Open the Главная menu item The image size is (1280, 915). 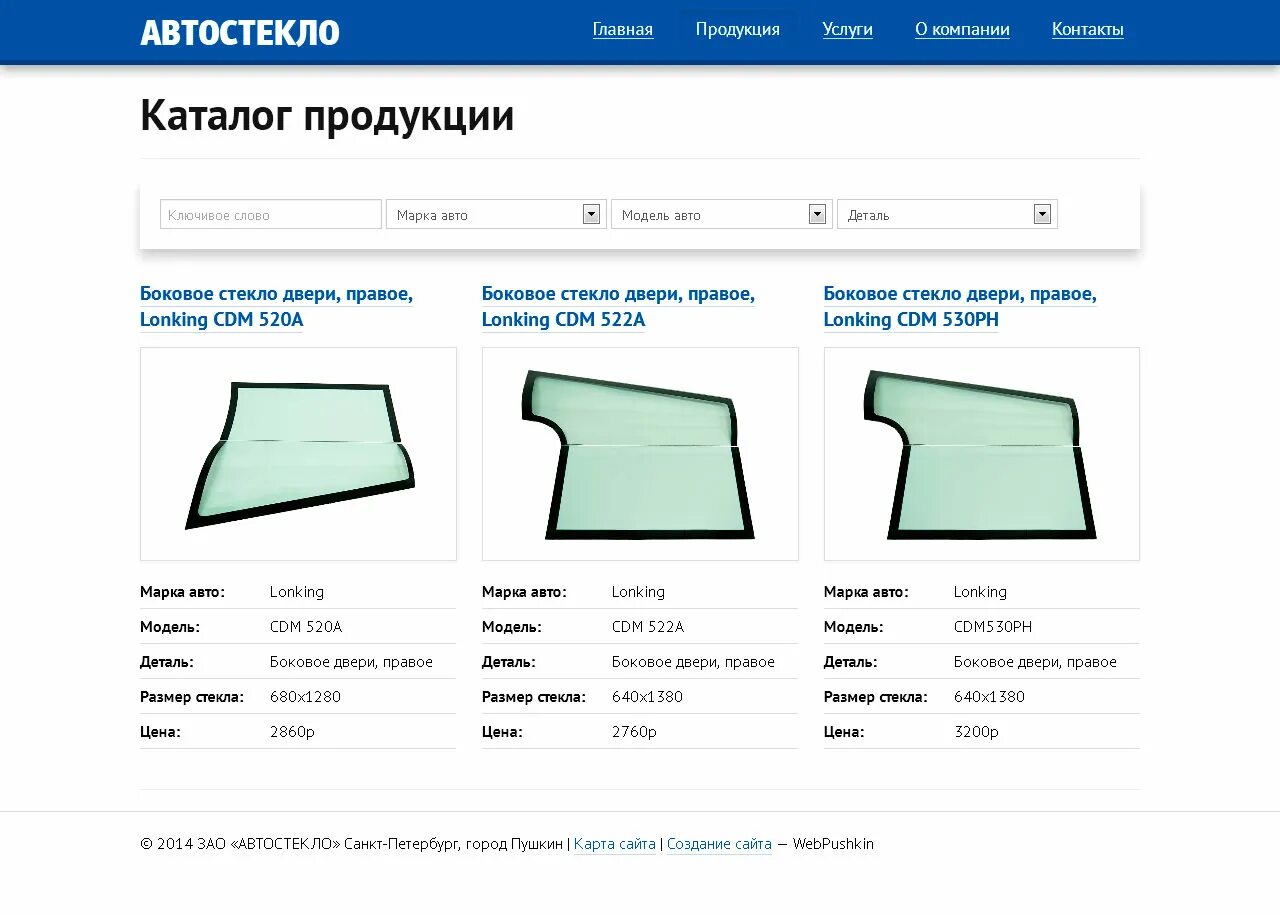click(x=622, y=29)
